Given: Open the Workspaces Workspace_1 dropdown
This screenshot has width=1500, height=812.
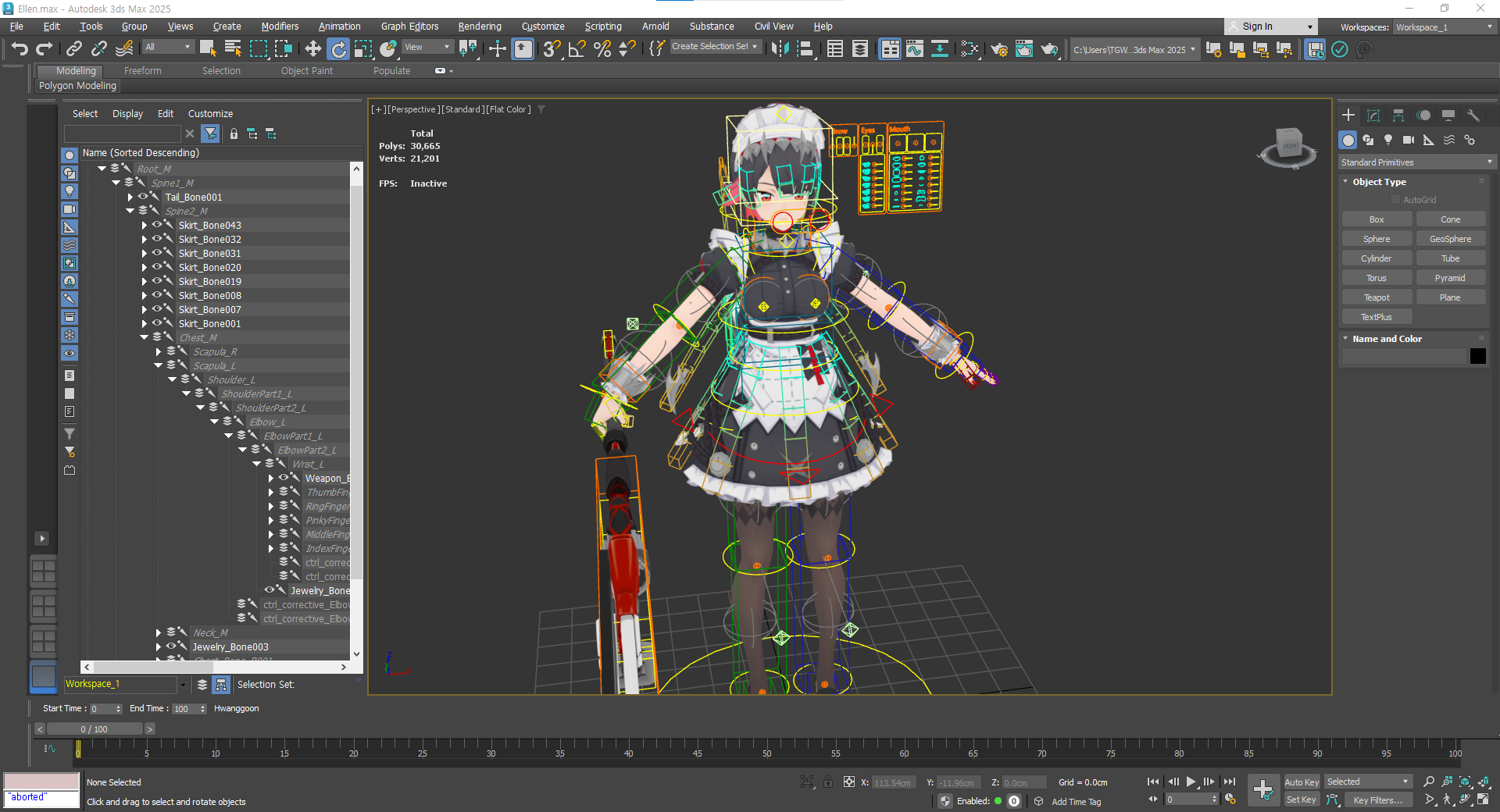Looking at the screenshot, I should (x=1445, y=27).
